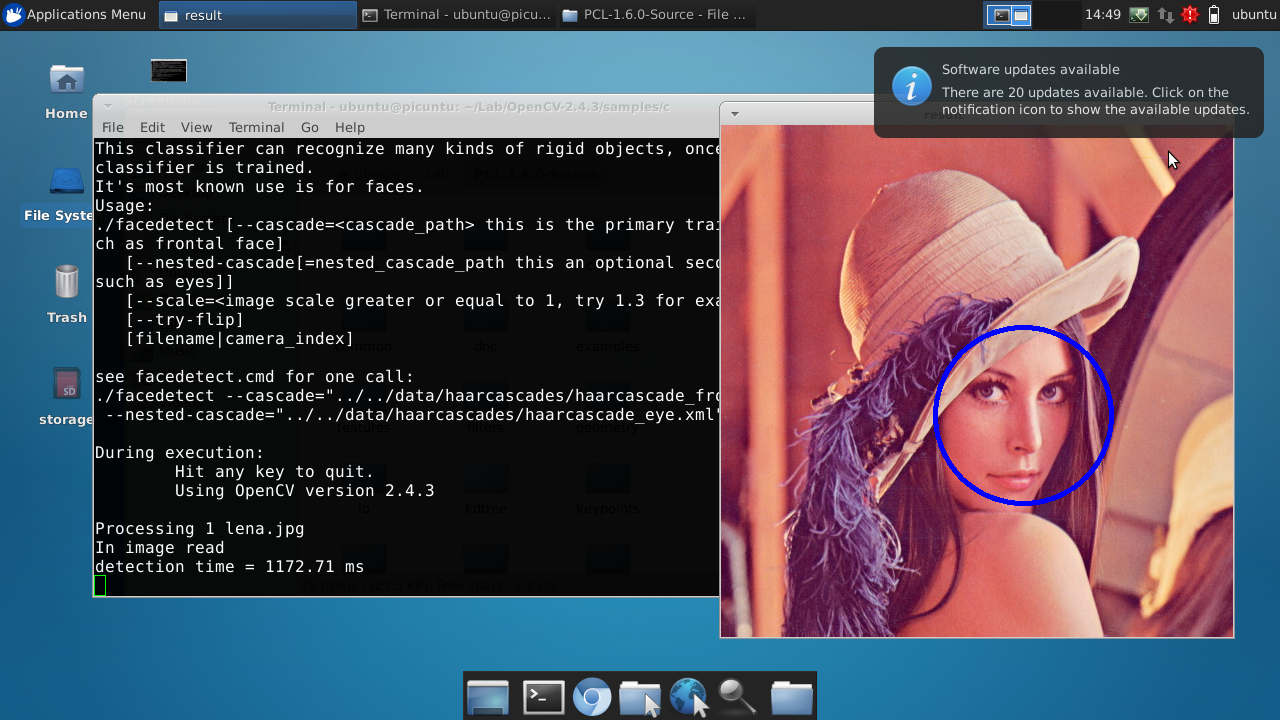Switch to the Terminal taskbar button
1280x720 pixels.
(x=456, y=15)
